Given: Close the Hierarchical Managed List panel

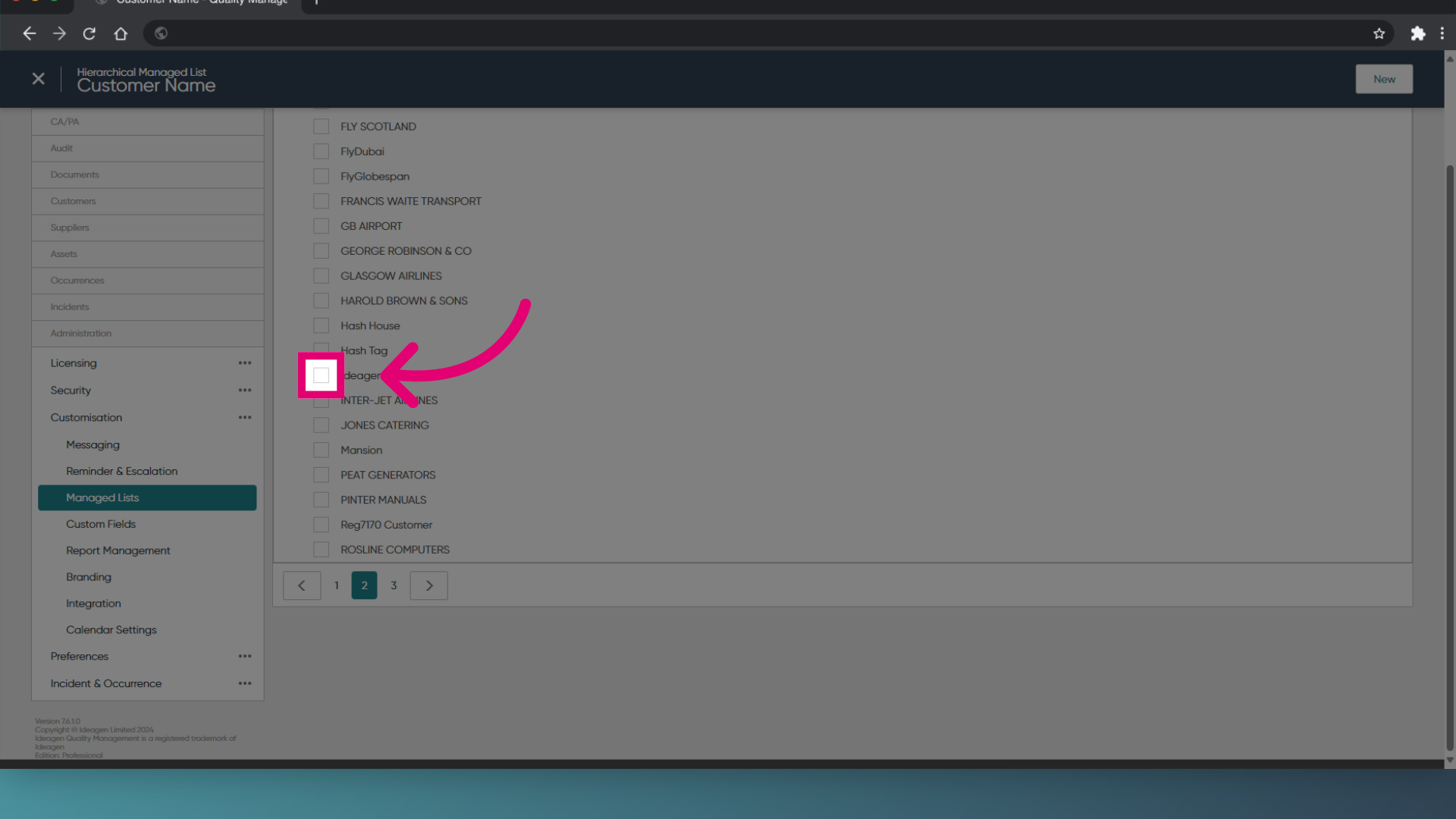Looking at the screenshot, I should 39,79.
